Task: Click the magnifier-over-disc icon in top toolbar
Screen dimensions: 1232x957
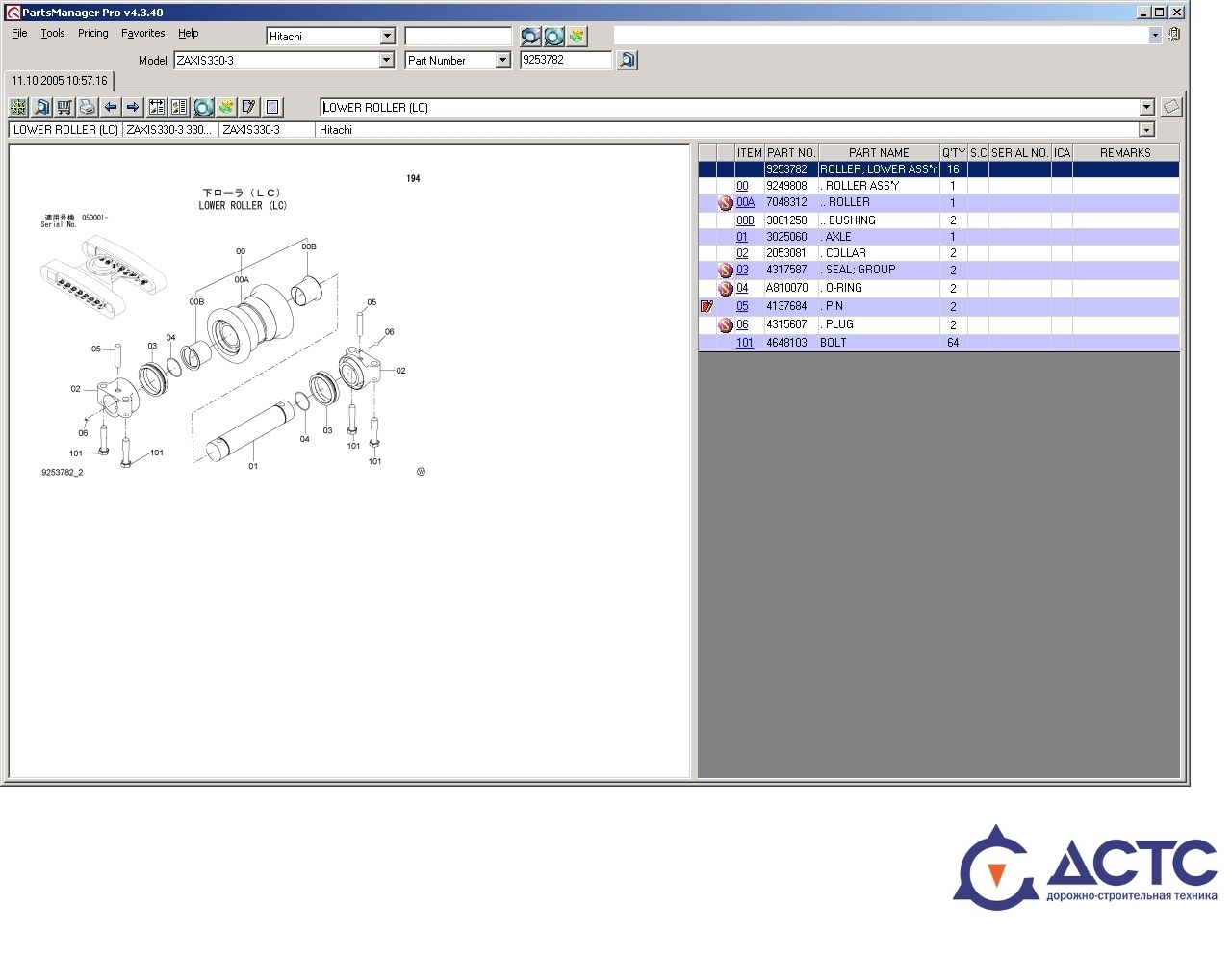Action: click(x=530, y=36)
